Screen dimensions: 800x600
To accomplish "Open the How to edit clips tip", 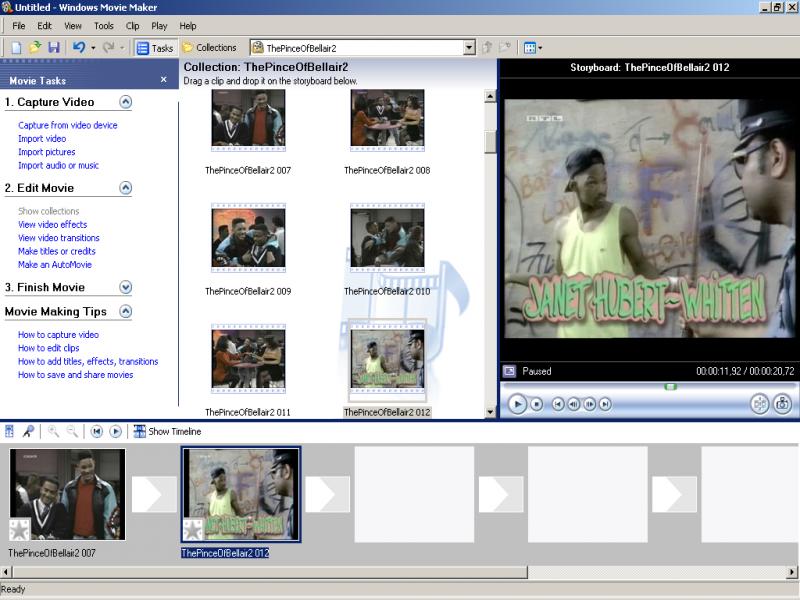I will coord(48,348).
